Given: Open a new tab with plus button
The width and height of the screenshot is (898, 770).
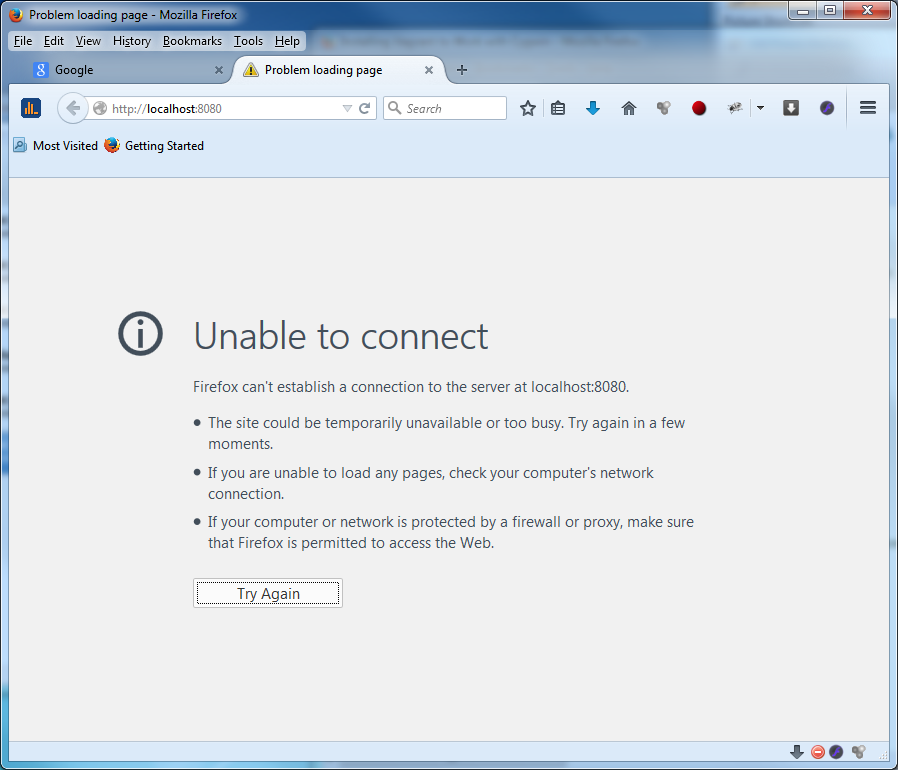Looking at the screenshot, I should [x=461, y=70].
